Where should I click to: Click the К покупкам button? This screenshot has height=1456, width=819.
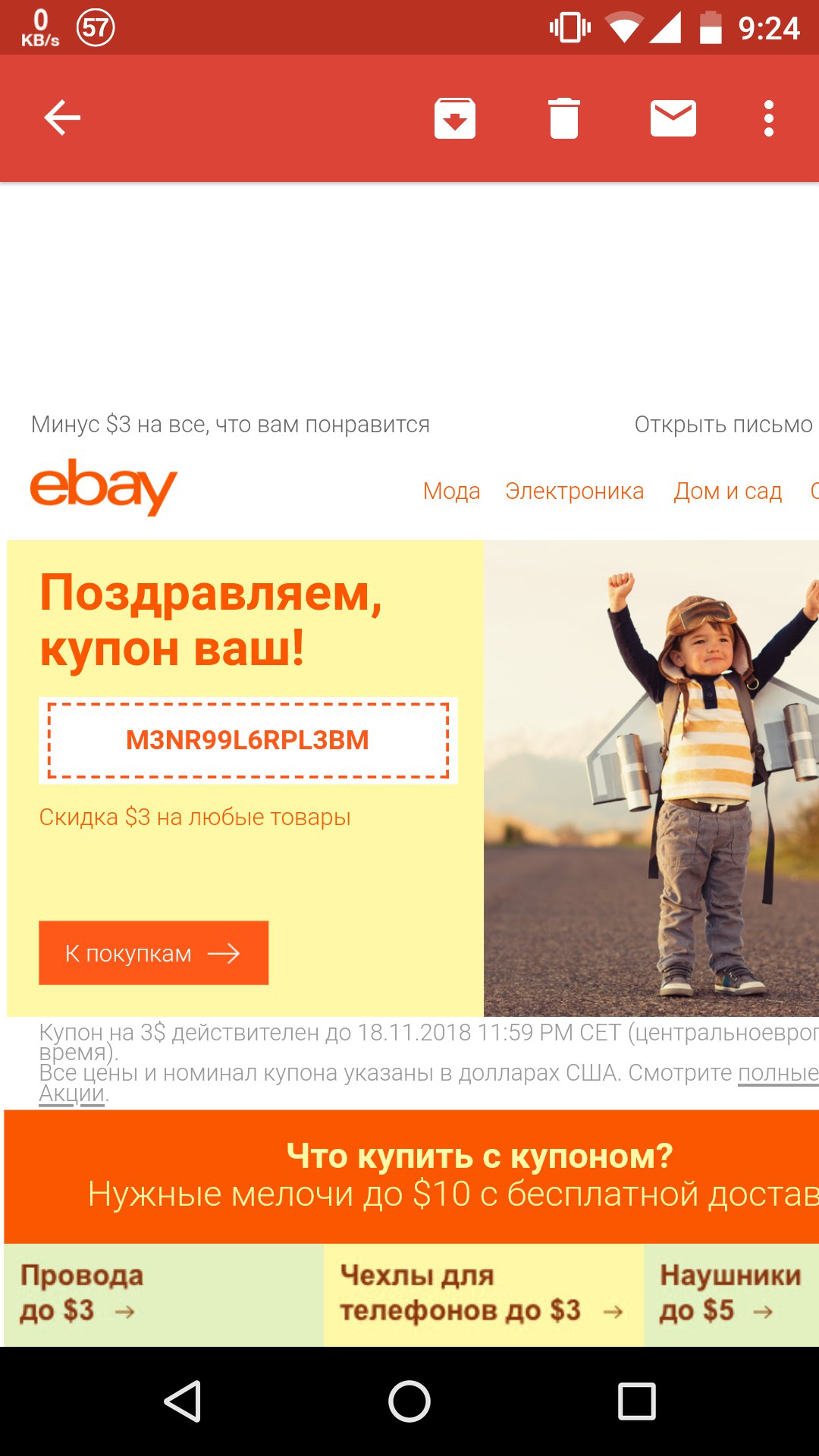click(154, 953)
